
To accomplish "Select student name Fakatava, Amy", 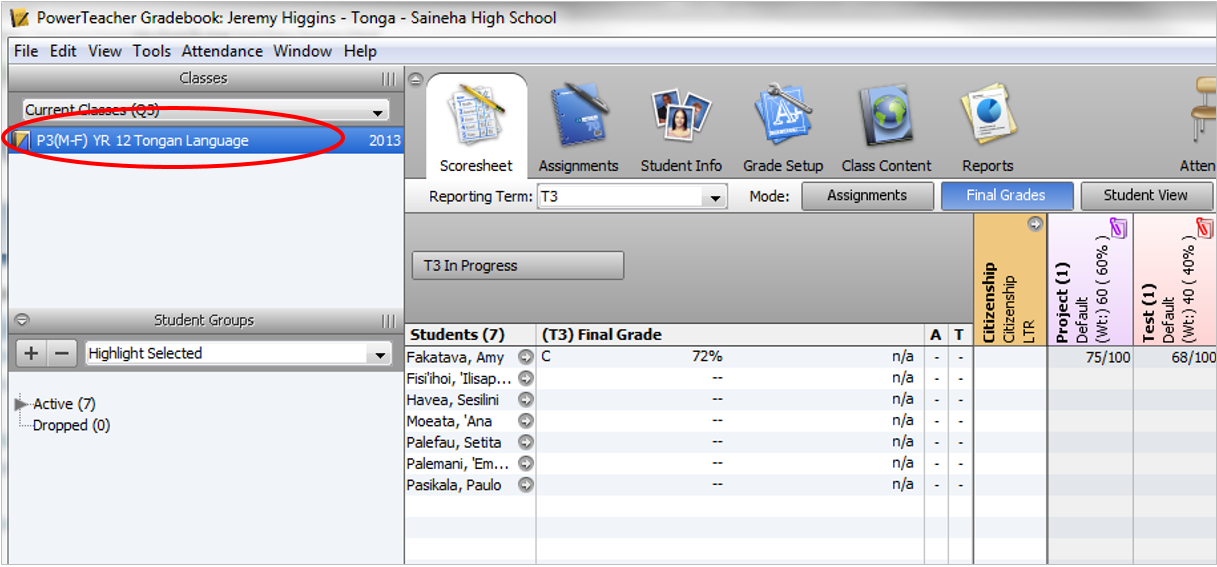I will [x=457, y=357].
